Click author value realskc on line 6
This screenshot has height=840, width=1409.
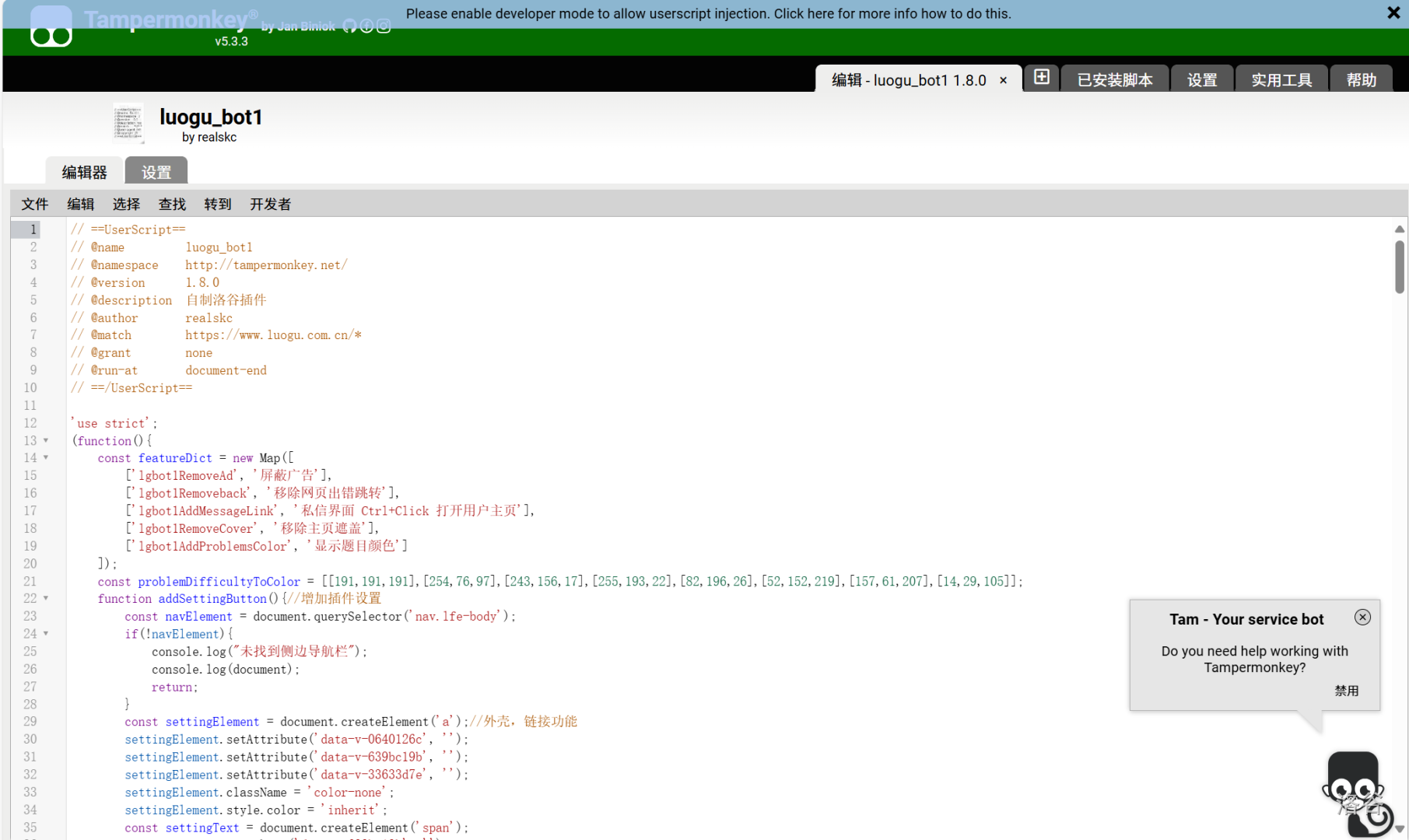click(209, 318)
